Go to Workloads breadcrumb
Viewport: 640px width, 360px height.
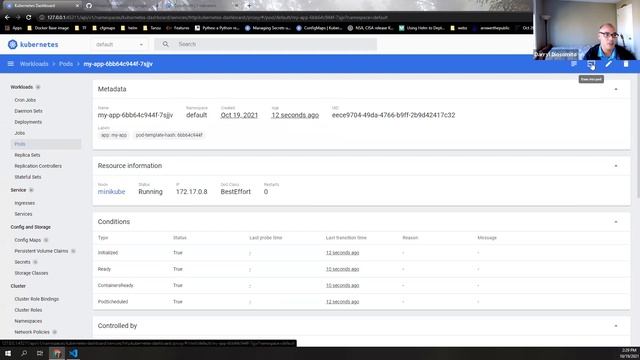[34, 64]
